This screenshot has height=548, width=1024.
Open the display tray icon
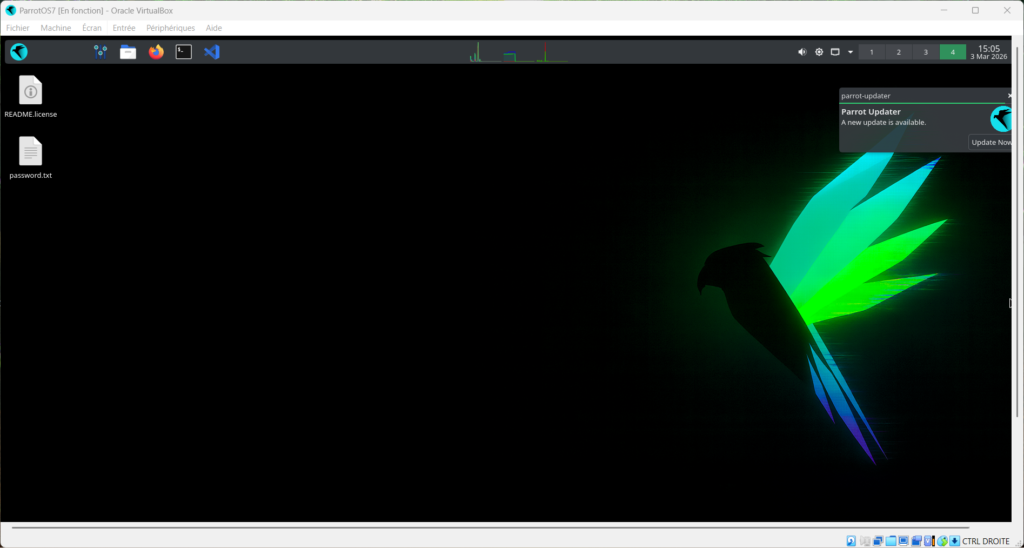[x=835, y=52]
